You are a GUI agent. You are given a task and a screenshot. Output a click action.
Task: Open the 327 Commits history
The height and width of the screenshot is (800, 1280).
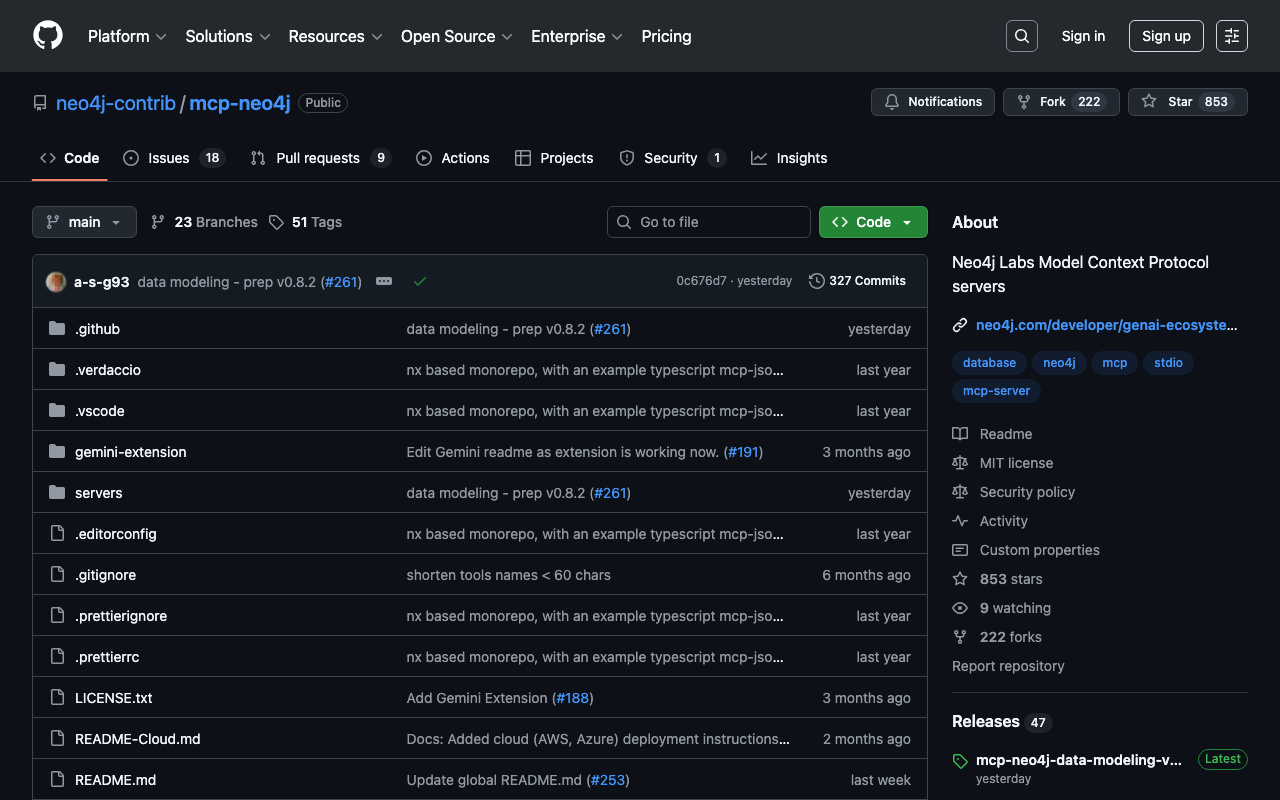(x=857, y=281)
